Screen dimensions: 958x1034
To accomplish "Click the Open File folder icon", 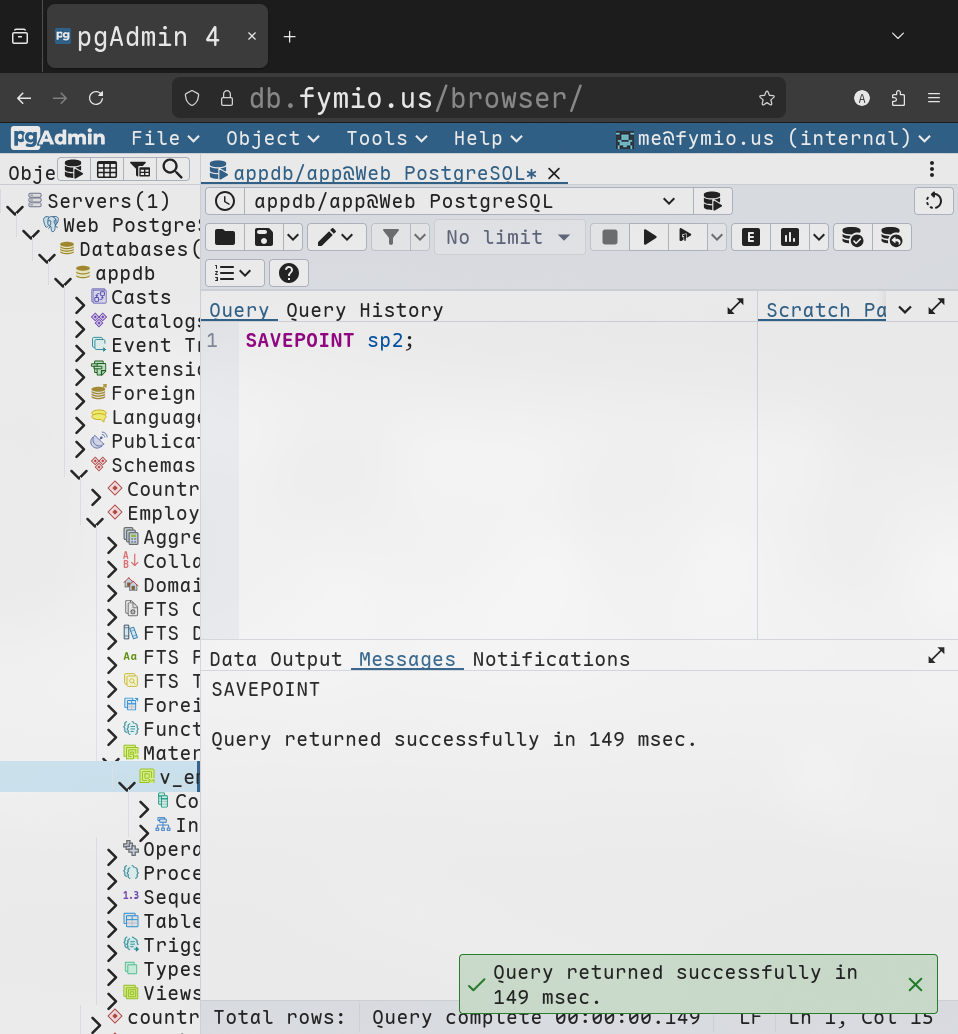I will point(225,237).
